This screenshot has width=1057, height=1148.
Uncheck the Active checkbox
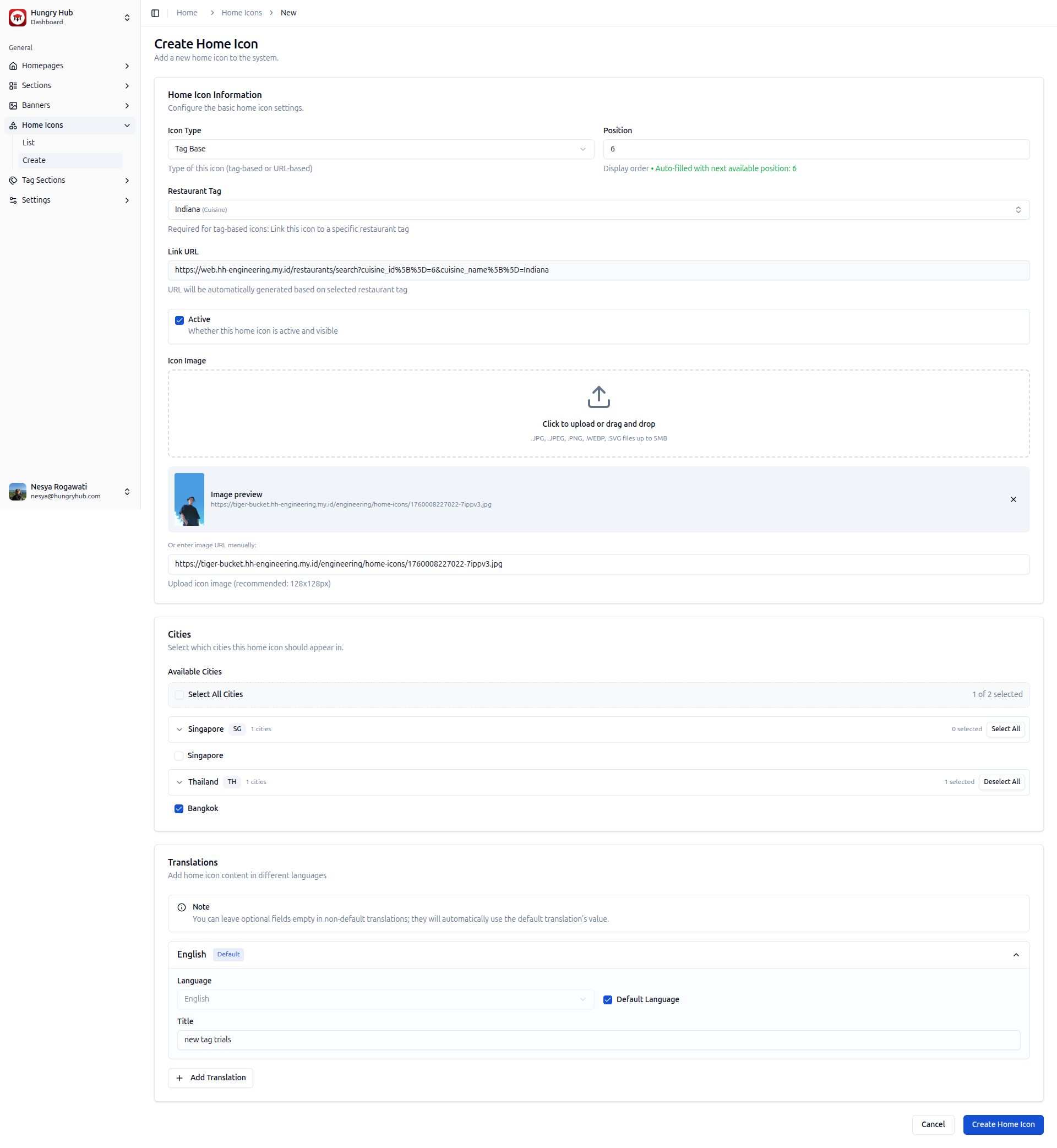(179, 320)
